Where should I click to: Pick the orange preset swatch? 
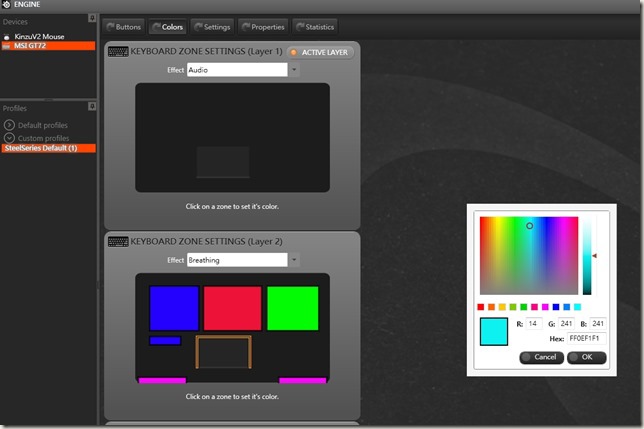491,307
